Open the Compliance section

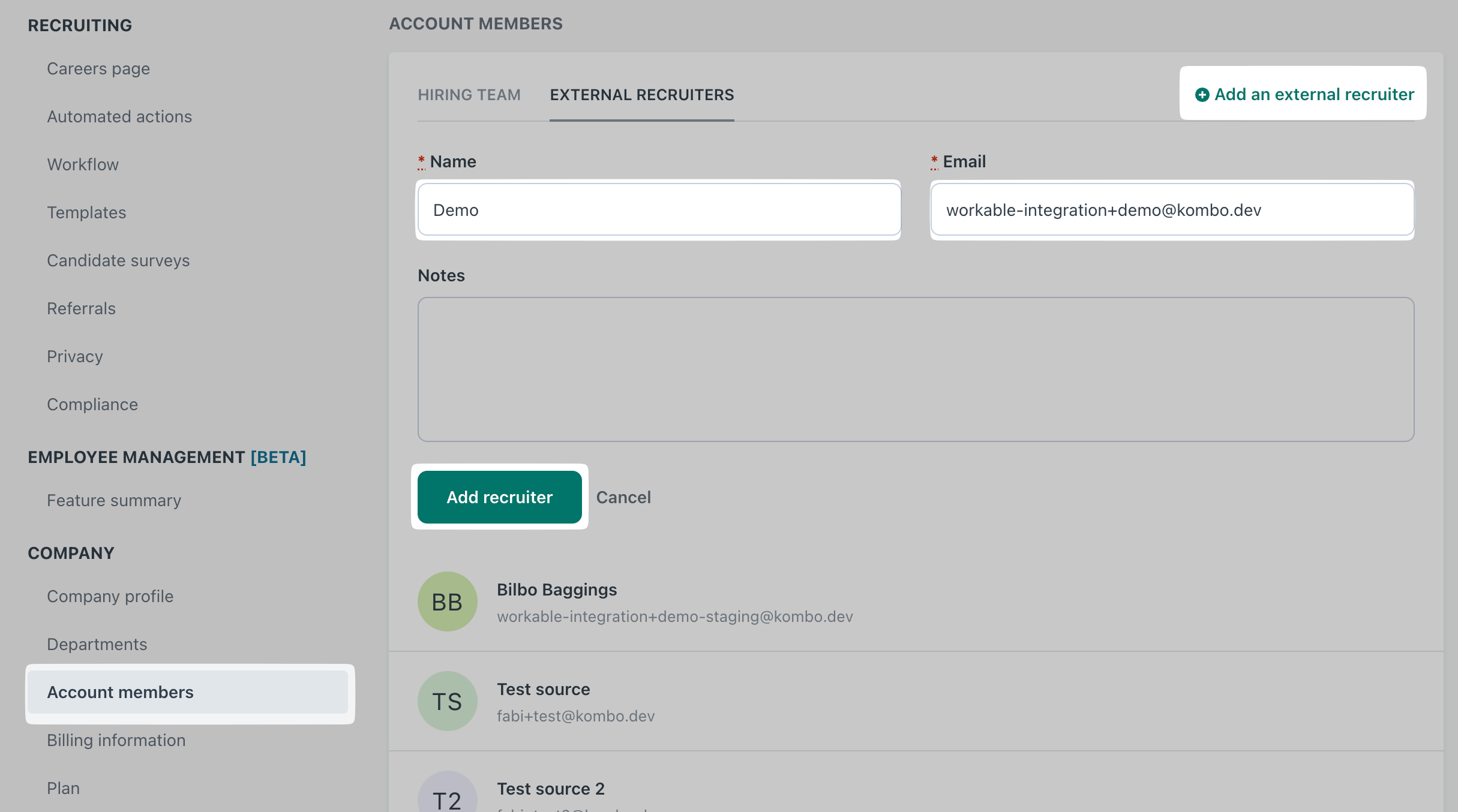coord(92,404)
